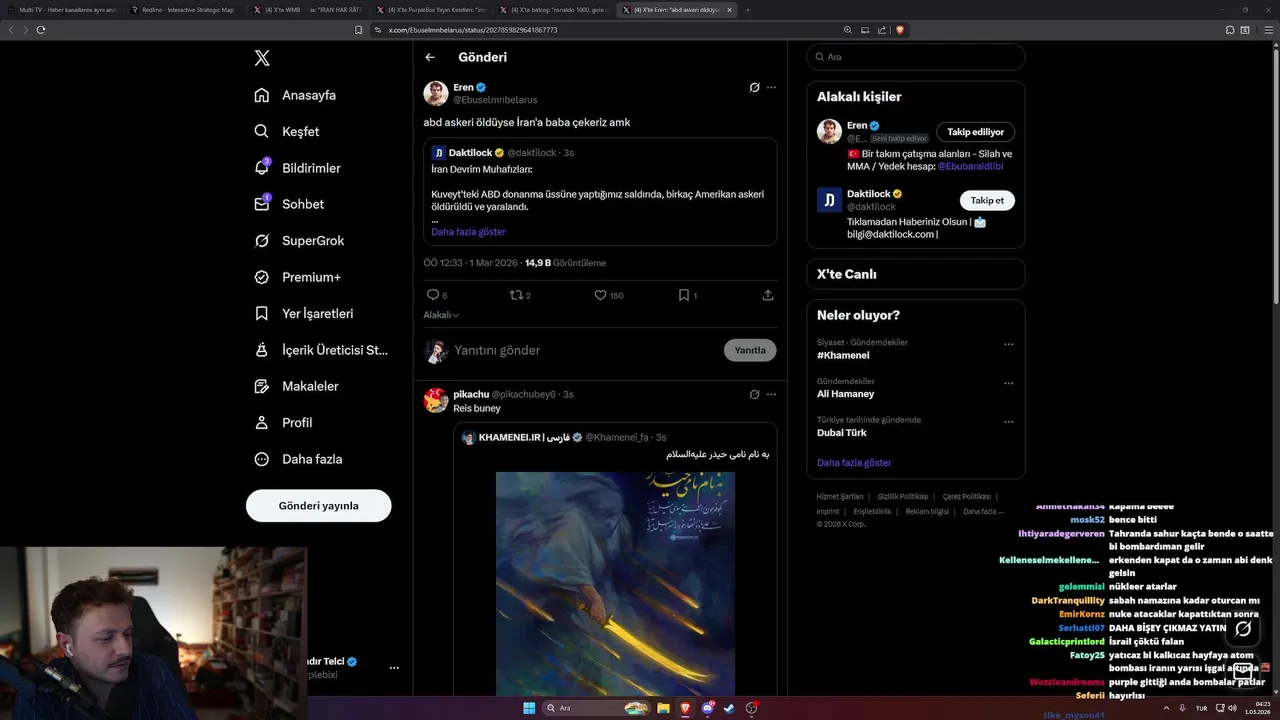Image resolution: width=1280 pixels, height=720 pixels.
Task: Open Steam from taskbar
Action: [x=729, y=708]
